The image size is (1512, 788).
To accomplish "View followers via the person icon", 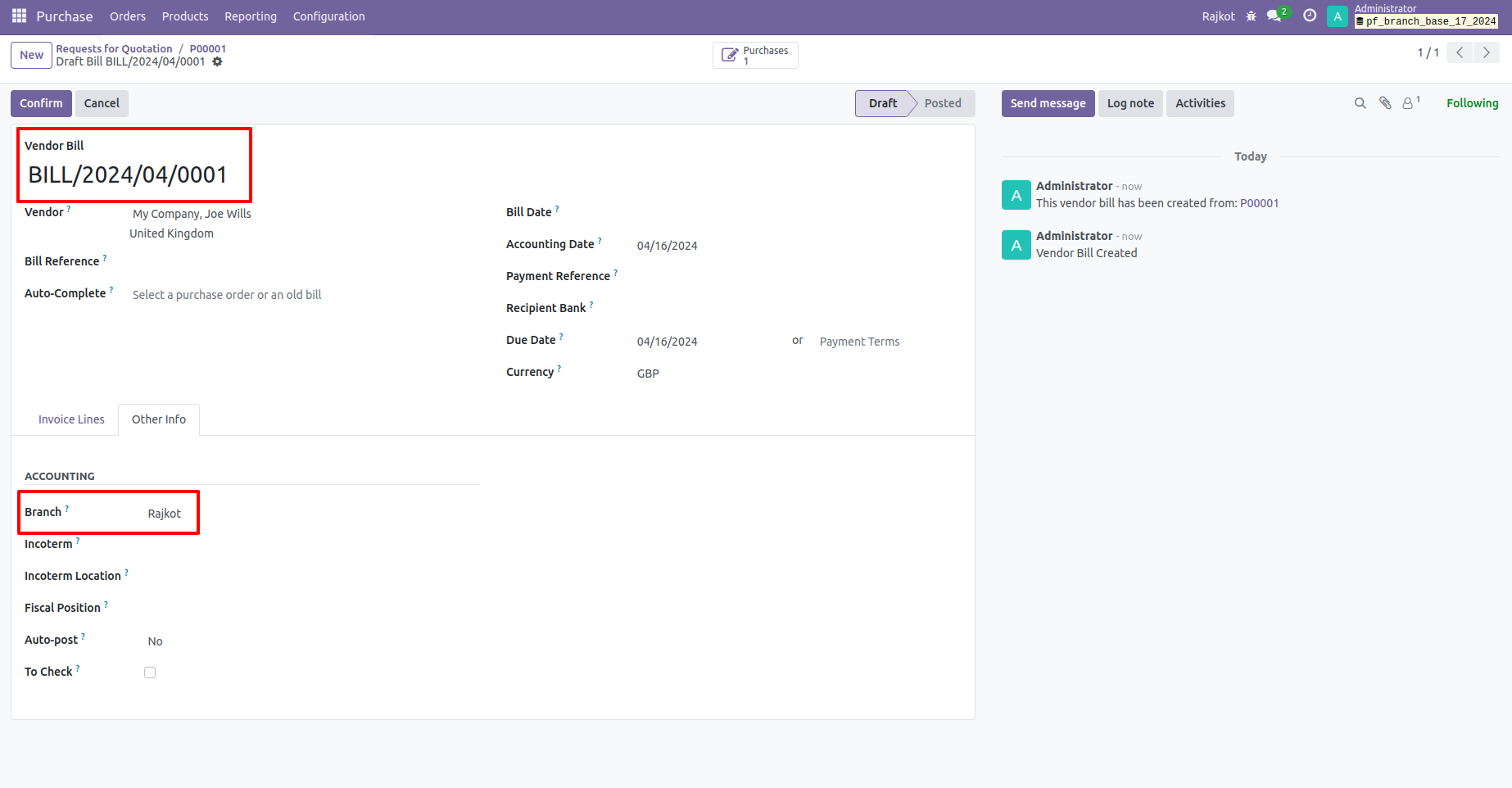I will (1408, 102).
